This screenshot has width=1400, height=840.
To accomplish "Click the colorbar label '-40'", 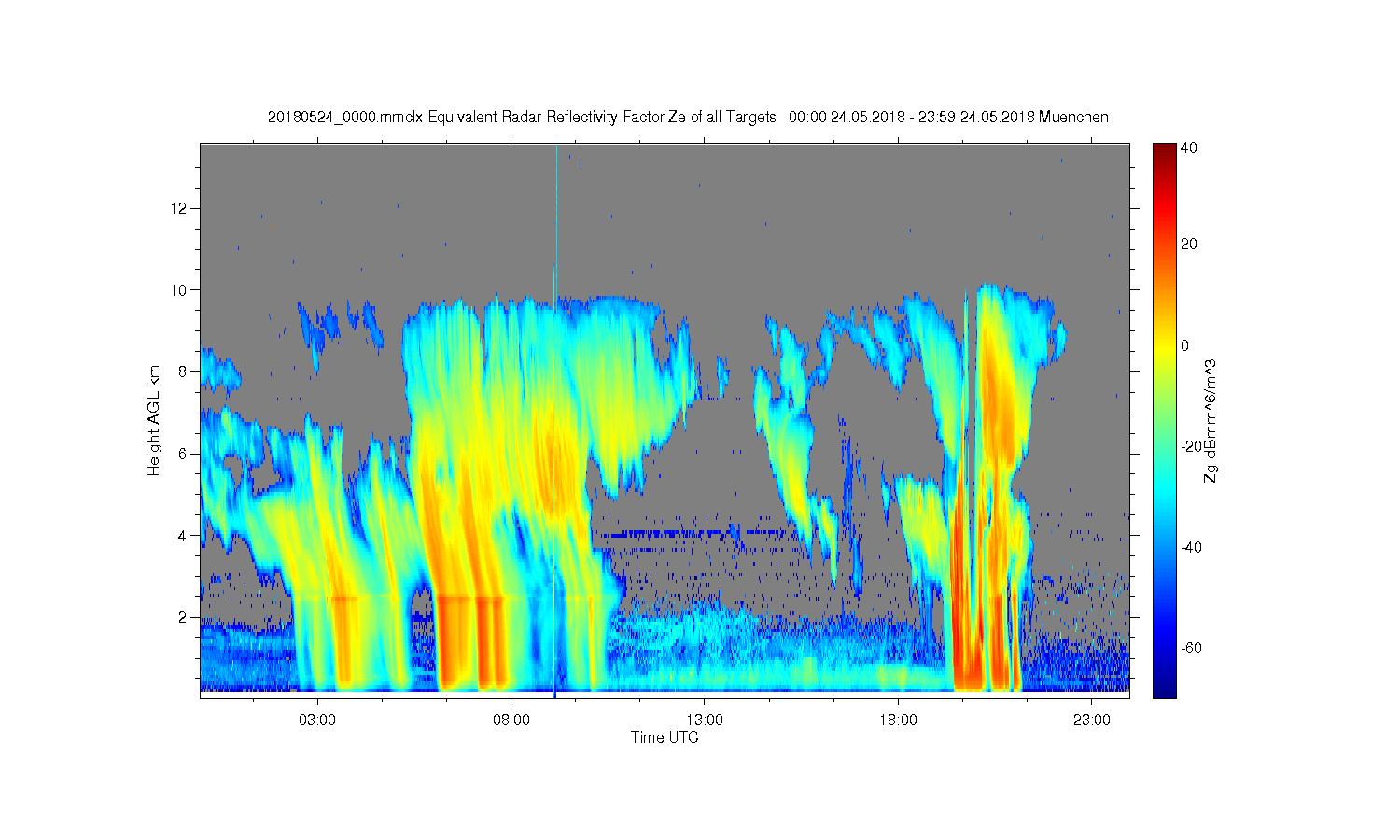I will (x=1191, y=547).
